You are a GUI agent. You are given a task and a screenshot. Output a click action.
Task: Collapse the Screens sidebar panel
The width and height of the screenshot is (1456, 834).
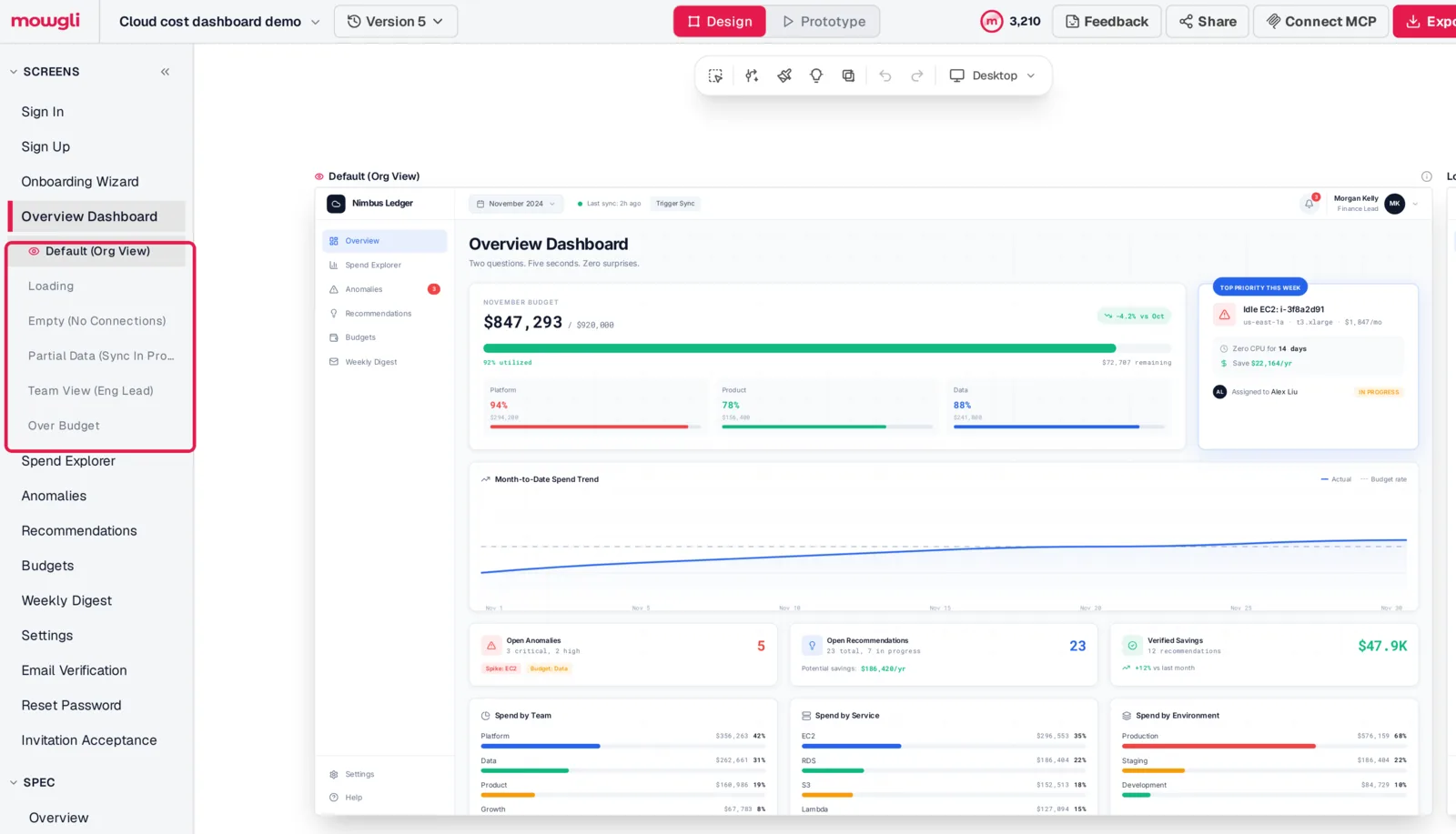[x=165, y=72]
